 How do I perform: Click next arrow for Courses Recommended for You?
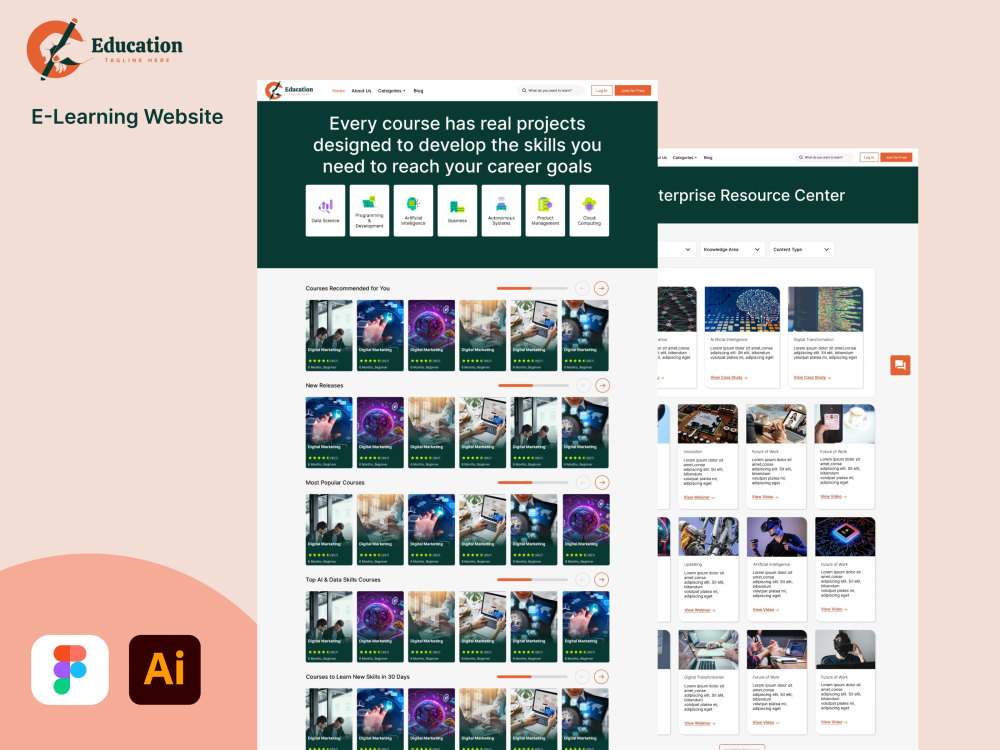[x=601, y=288]
